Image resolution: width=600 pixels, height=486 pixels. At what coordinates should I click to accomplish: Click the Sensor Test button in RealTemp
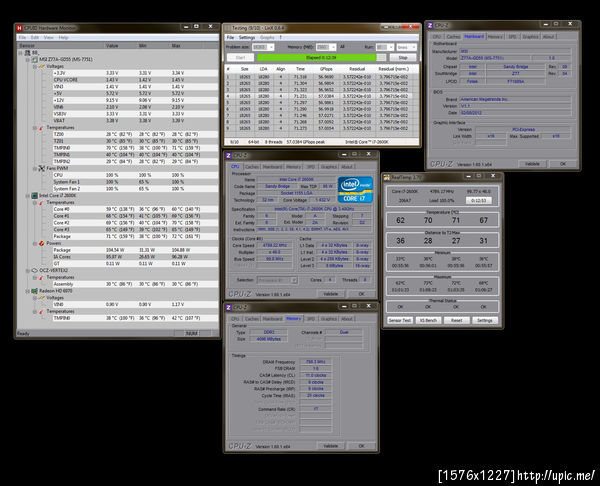click(x=399, y=320)
